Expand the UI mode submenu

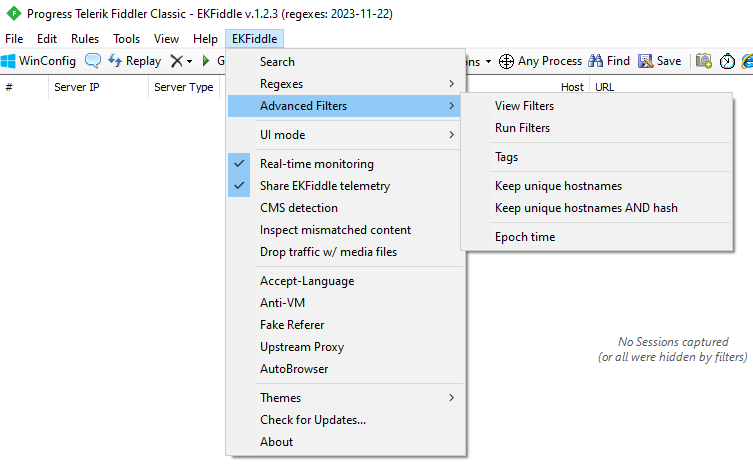[344, 135]
